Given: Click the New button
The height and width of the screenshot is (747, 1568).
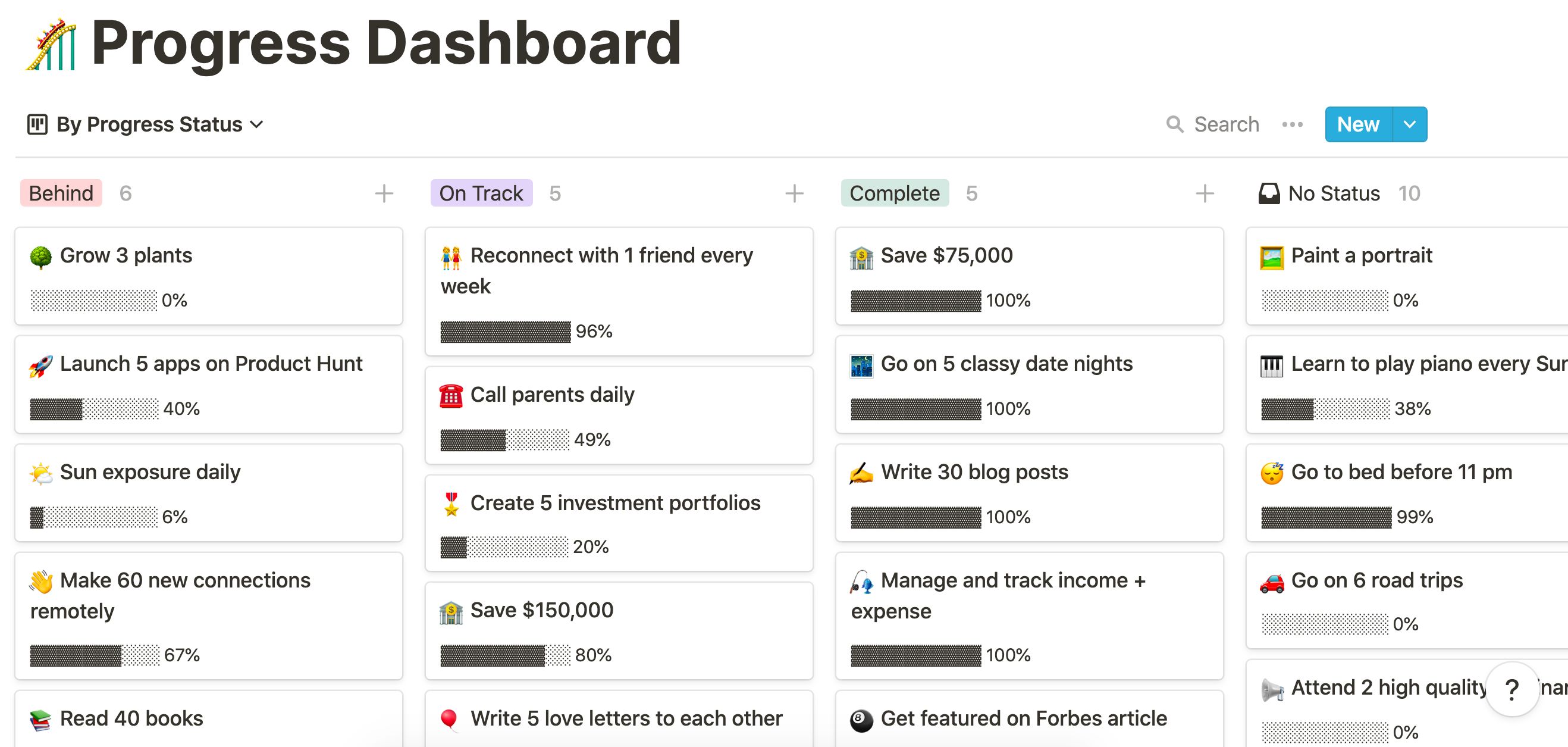Looking at the screenshot, I should (1358, 124).
